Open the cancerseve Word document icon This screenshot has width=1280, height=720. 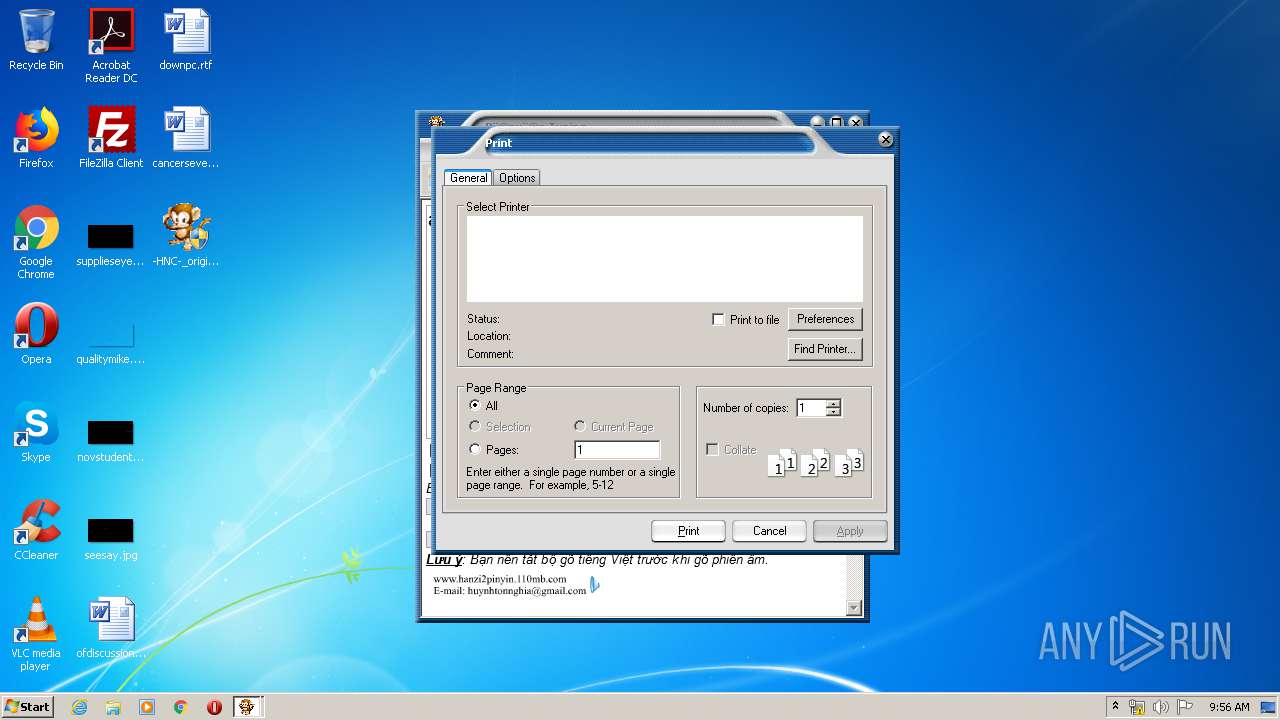pyautogui.click(x=186, y=138)
